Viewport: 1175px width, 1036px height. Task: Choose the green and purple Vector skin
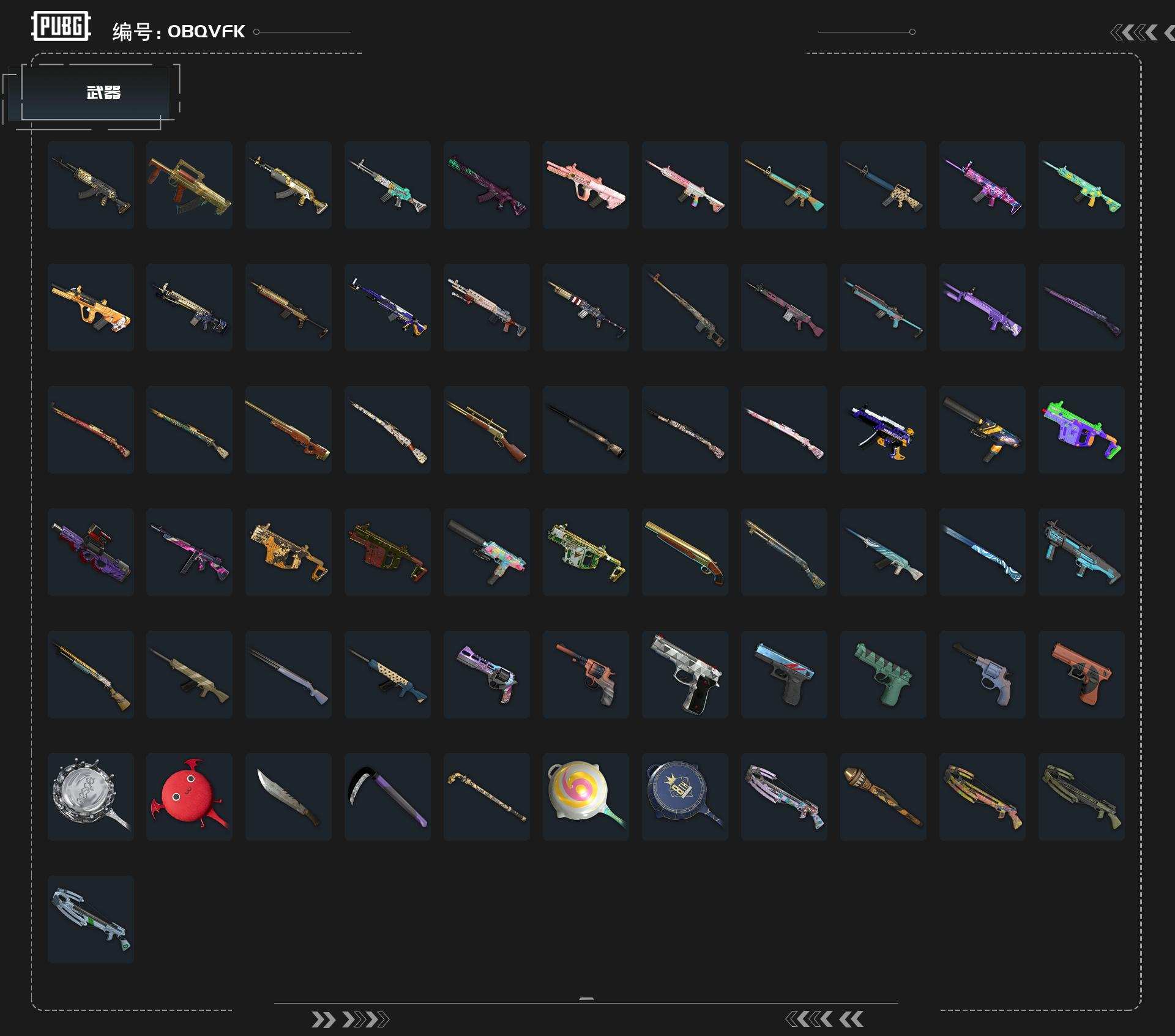point(1081,430)
